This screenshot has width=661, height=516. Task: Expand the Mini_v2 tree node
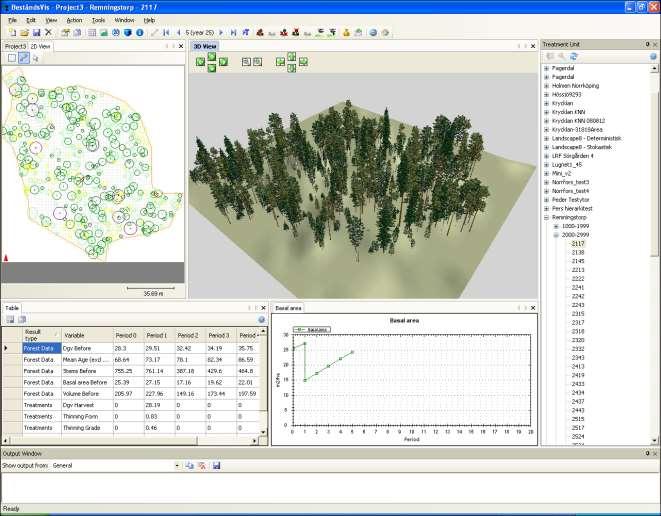[546, 174]
